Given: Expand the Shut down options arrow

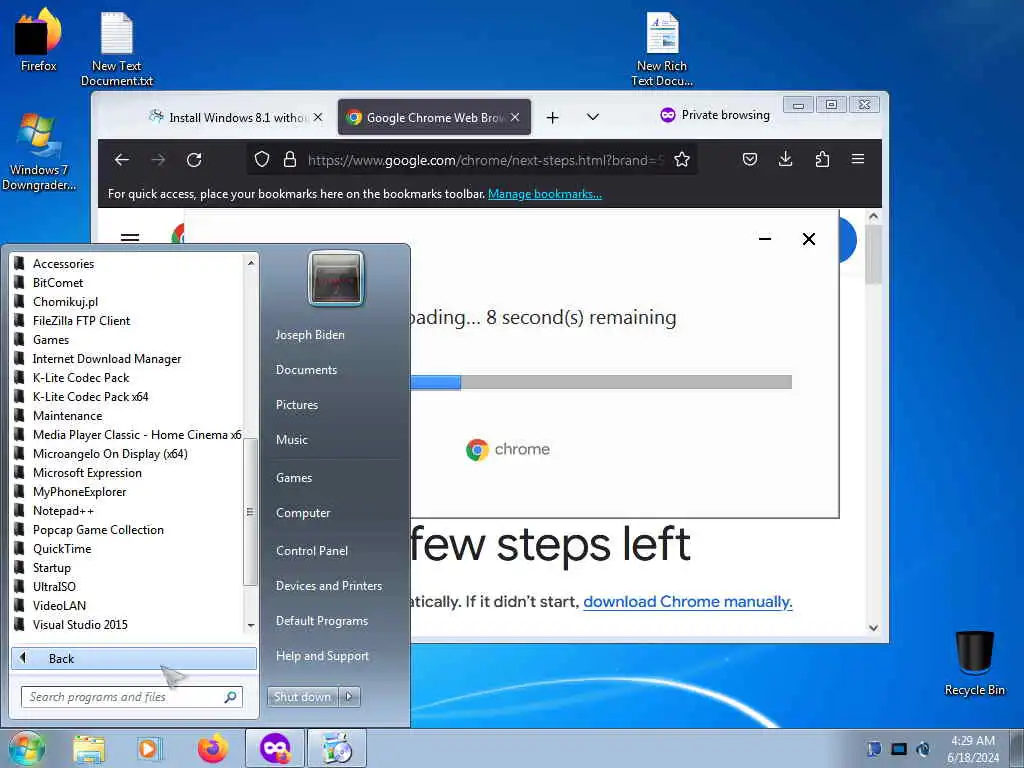Looking at the screenshot, I should click(x=349, y=697).
